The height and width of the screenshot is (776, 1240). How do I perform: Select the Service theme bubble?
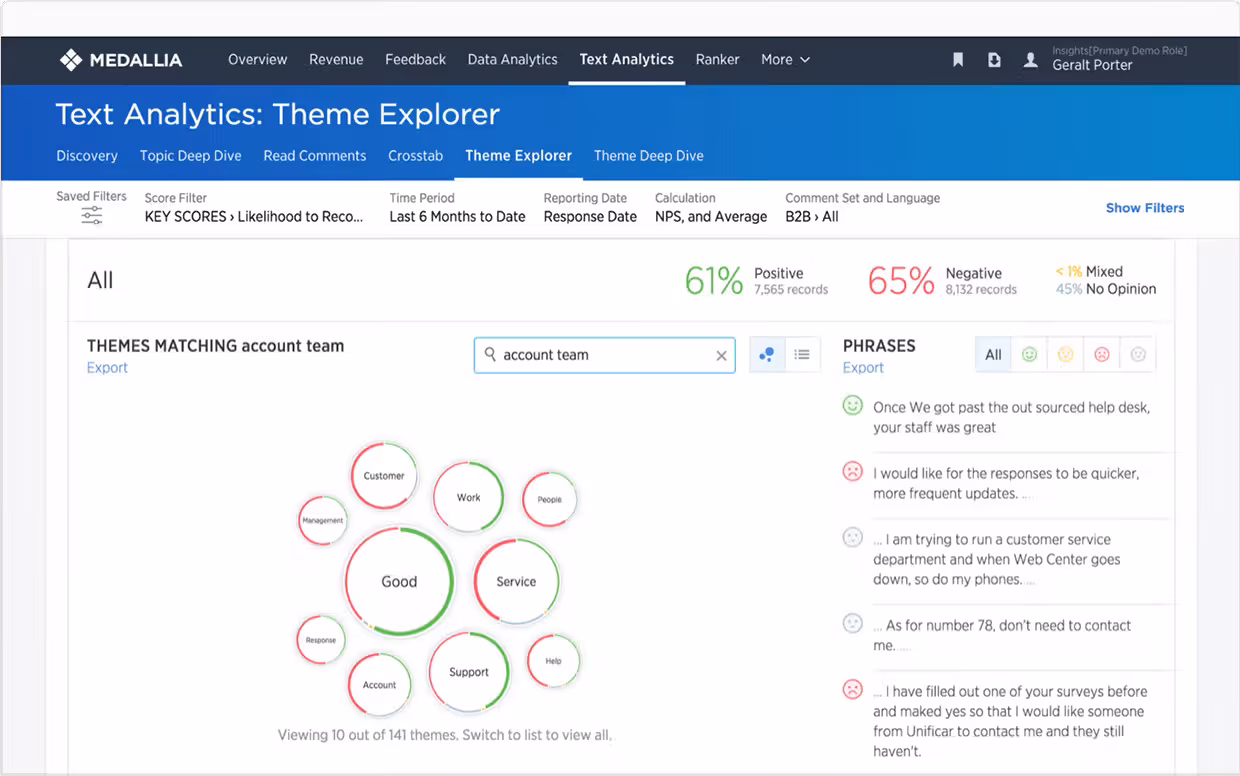tap(516, 581)
